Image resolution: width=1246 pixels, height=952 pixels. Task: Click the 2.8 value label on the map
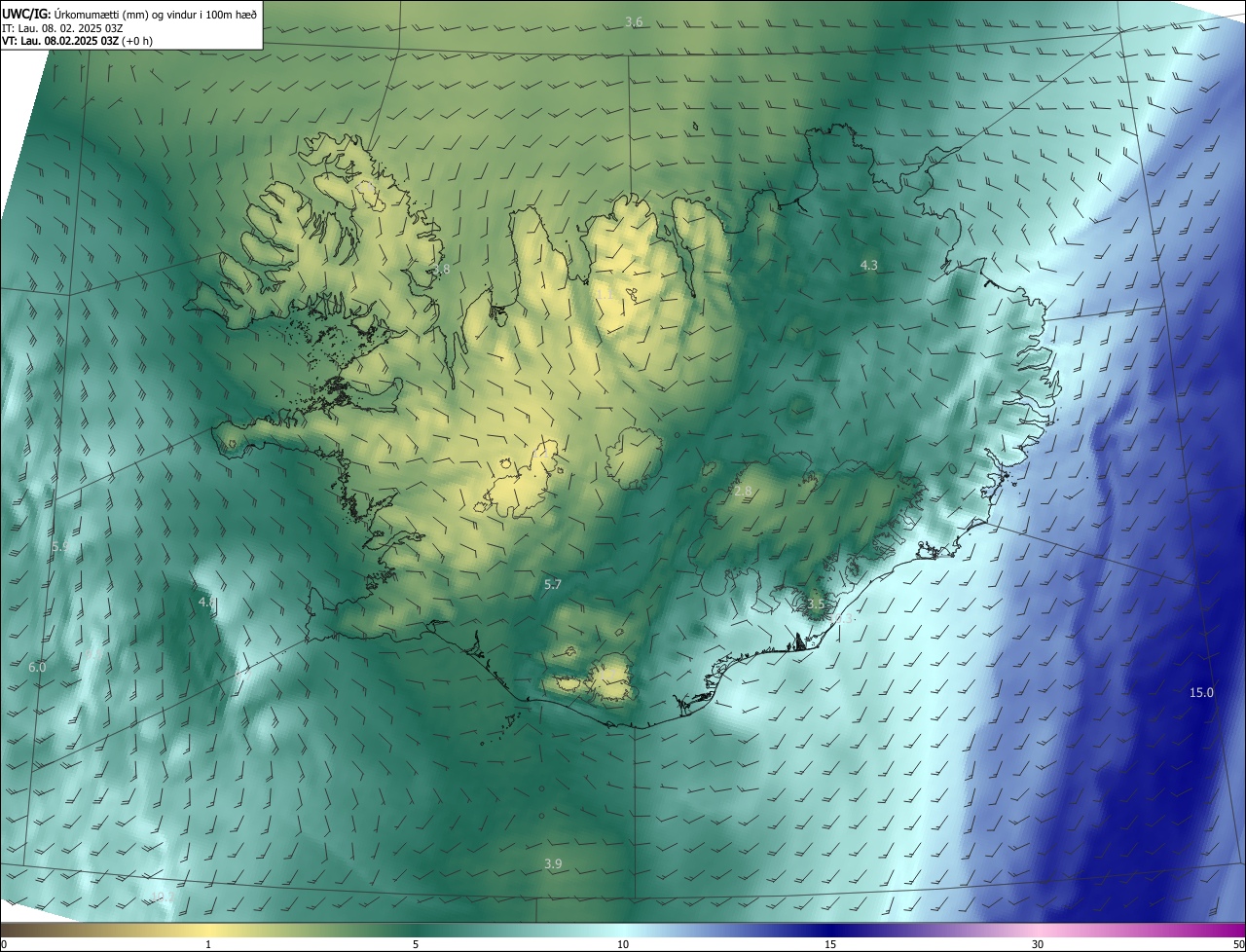(743, 492)
